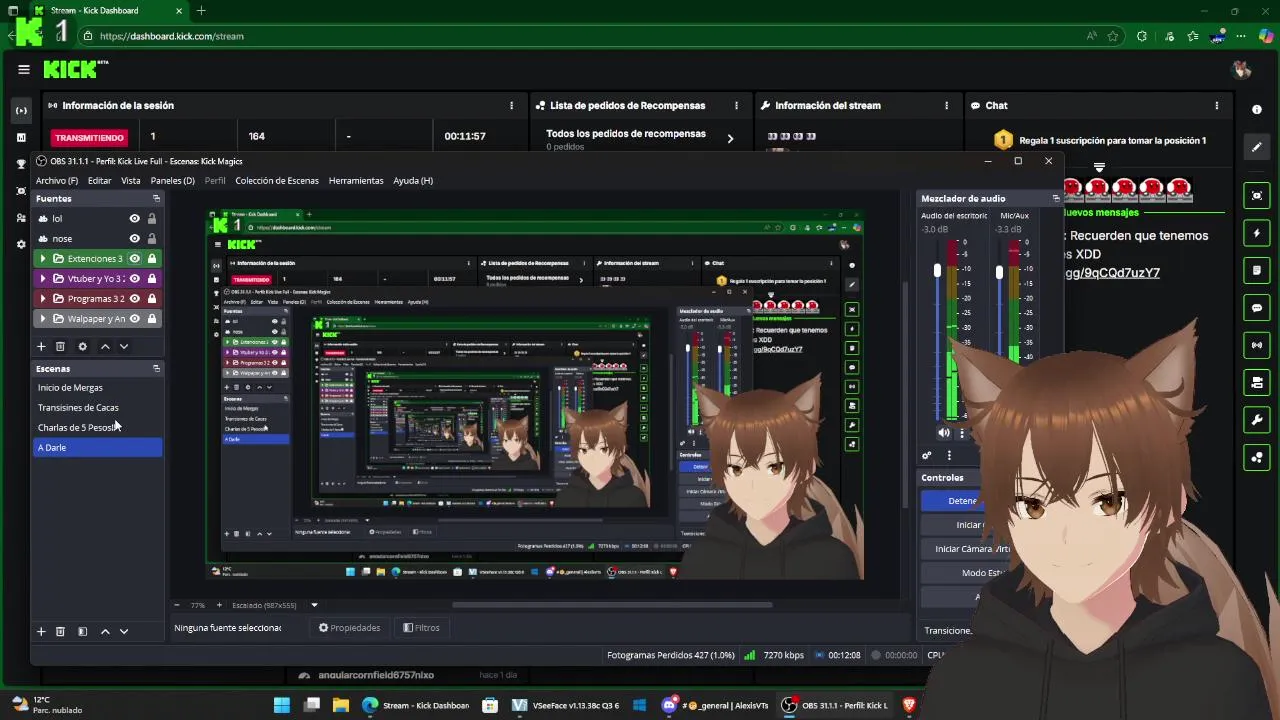The width and height of the screenshot is (1280, 720).
Task: Open Kick sidebar analytics chart icon
Action: (x=21, y=137)
